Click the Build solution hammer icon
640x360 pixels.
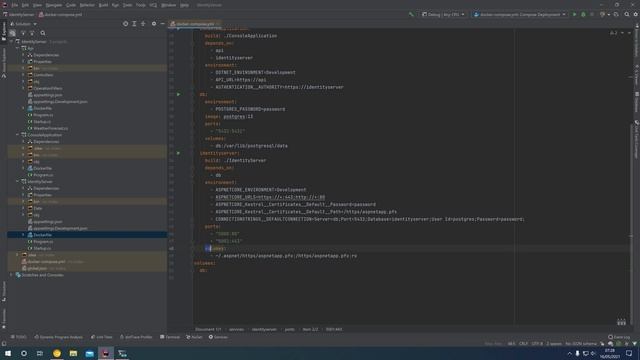click(x=411, y=14)
